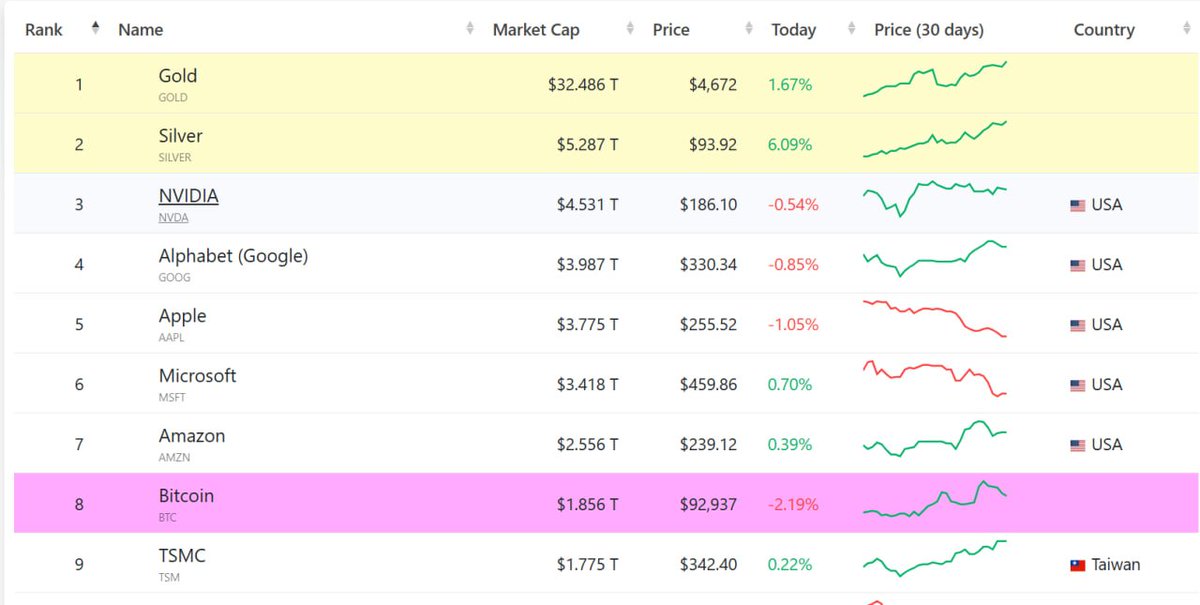Open the Amazon company page

pos(191,436)
